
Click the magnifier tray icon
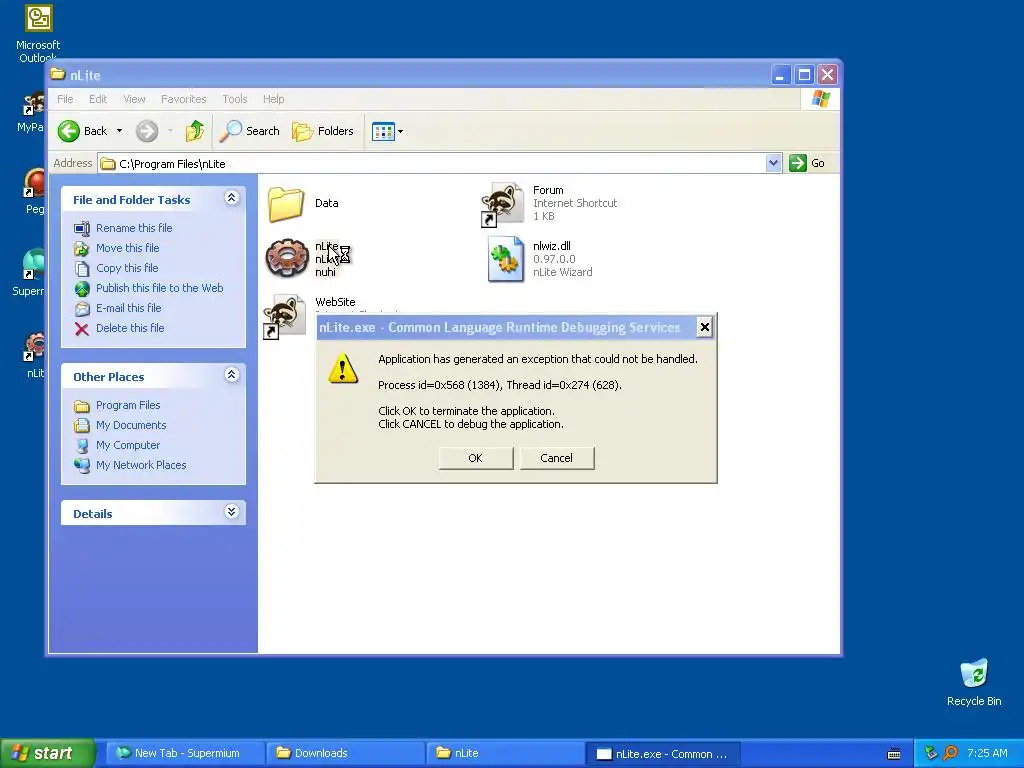(950, 753)
